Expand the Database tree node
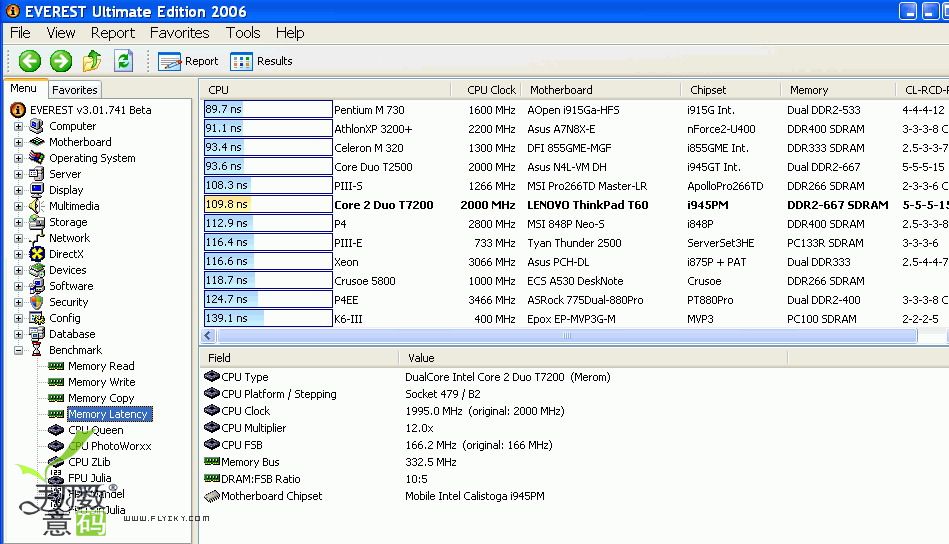Screen dimensions: 949x544 click(18, 334)
